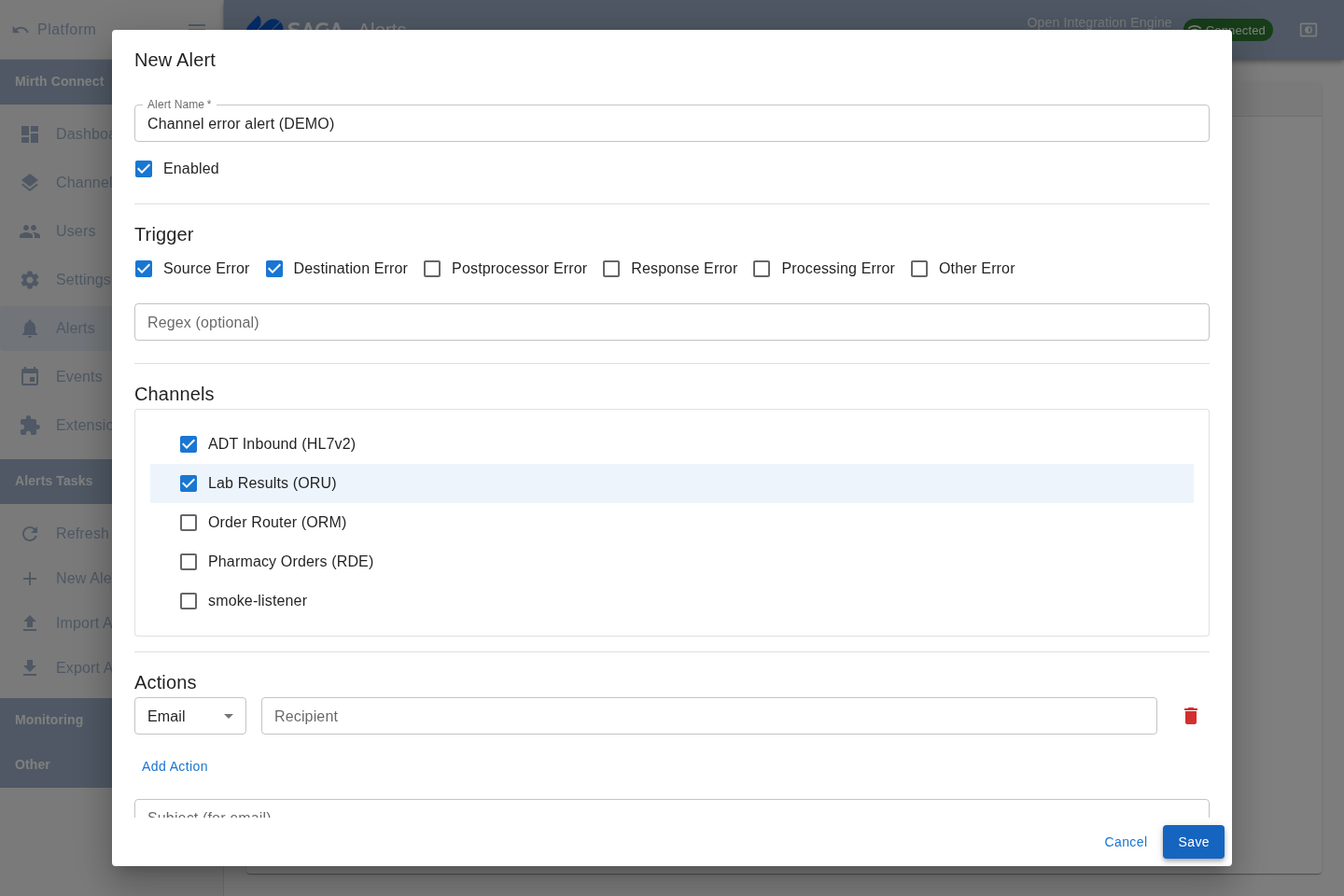Click the Platform back arrow icon
Image resolution: width=1344 pixels, height=896 pixels.
click(x=21, y=30)
